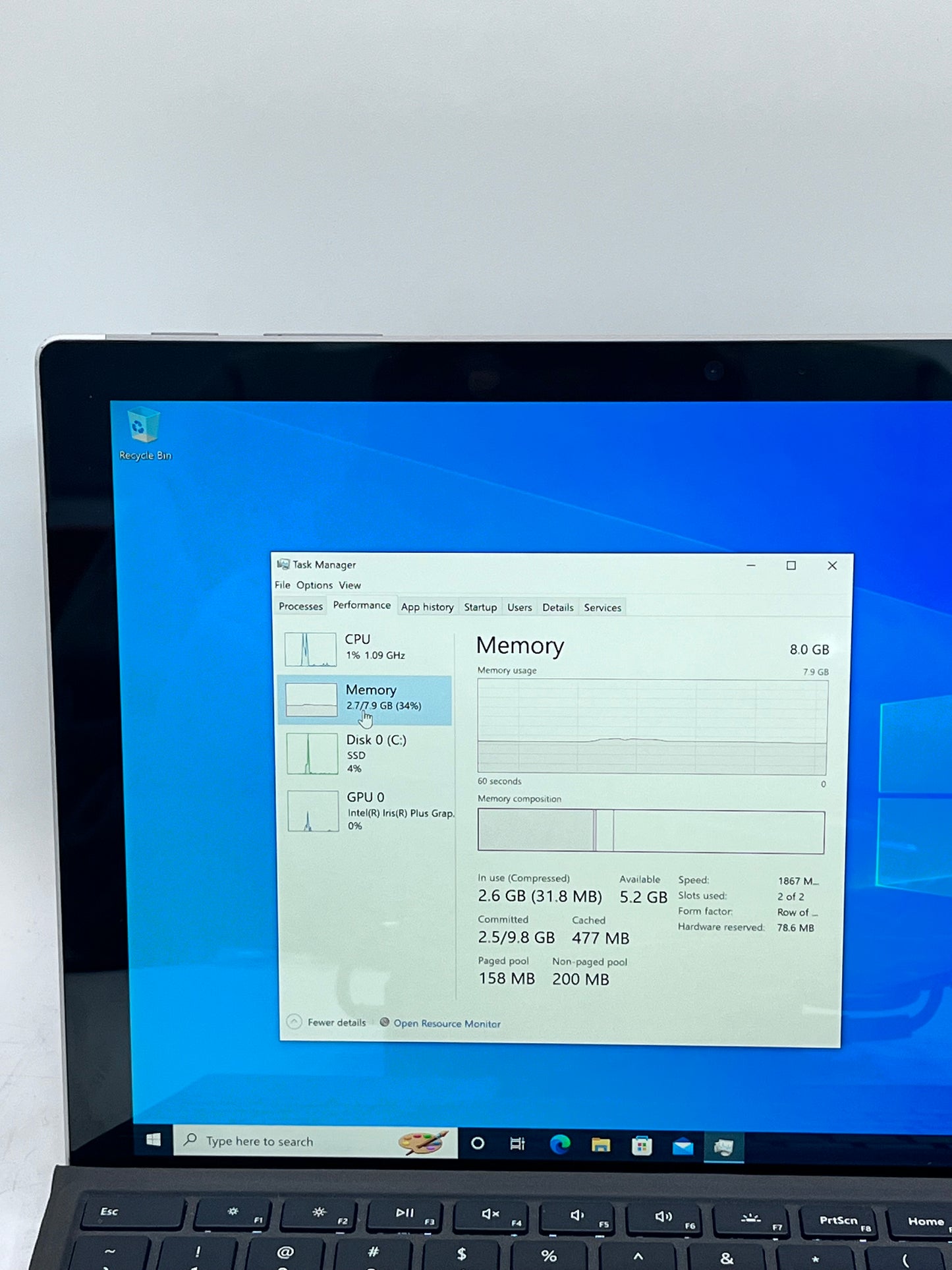Click the 1% 1.09 GHz CPU reading
The width and height of the screenshot is (952, 1270).
(x=376, y=655)
